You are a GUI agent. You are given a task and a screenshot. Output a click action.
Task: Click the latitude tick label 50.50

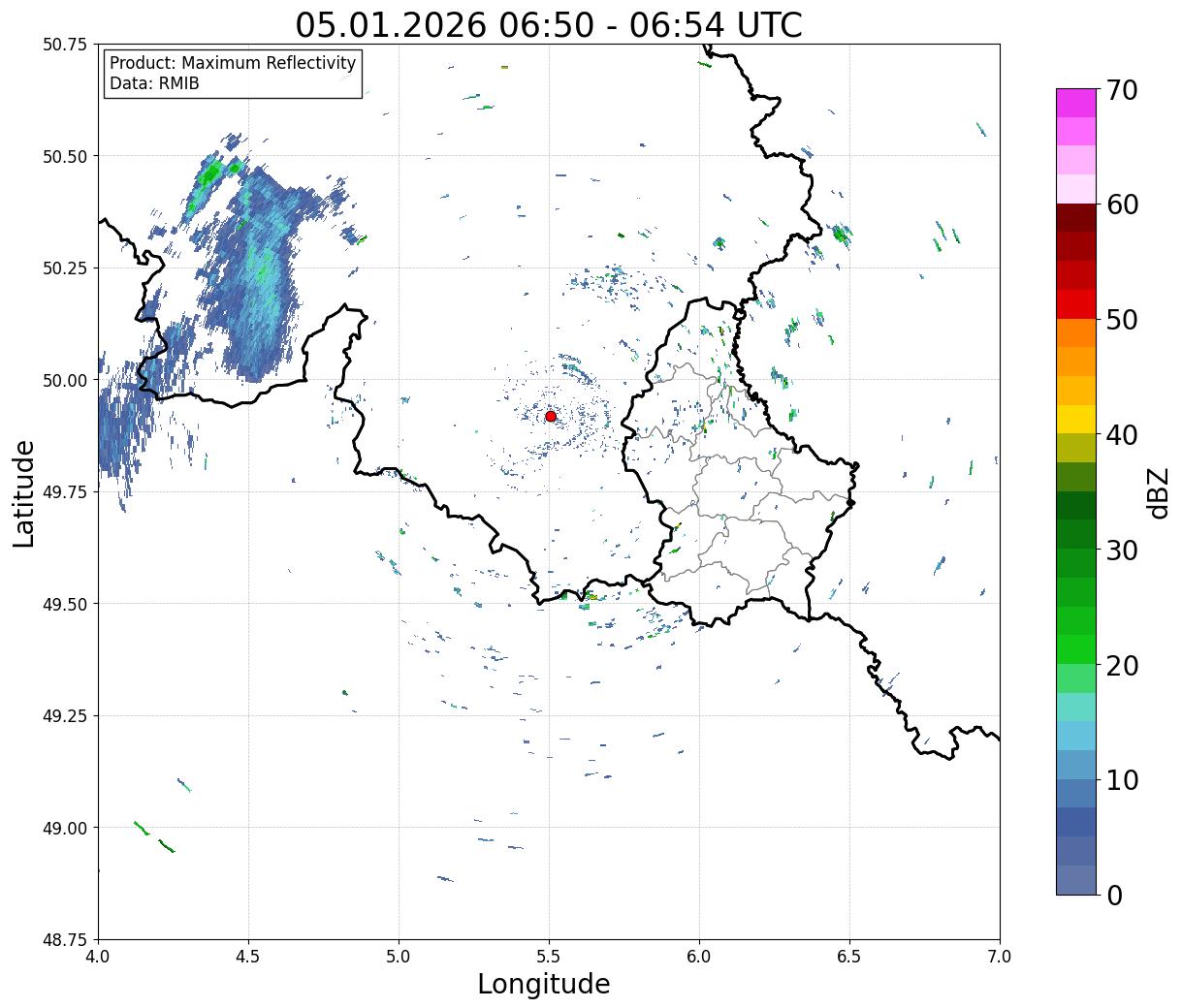click(x=64, y=156)
